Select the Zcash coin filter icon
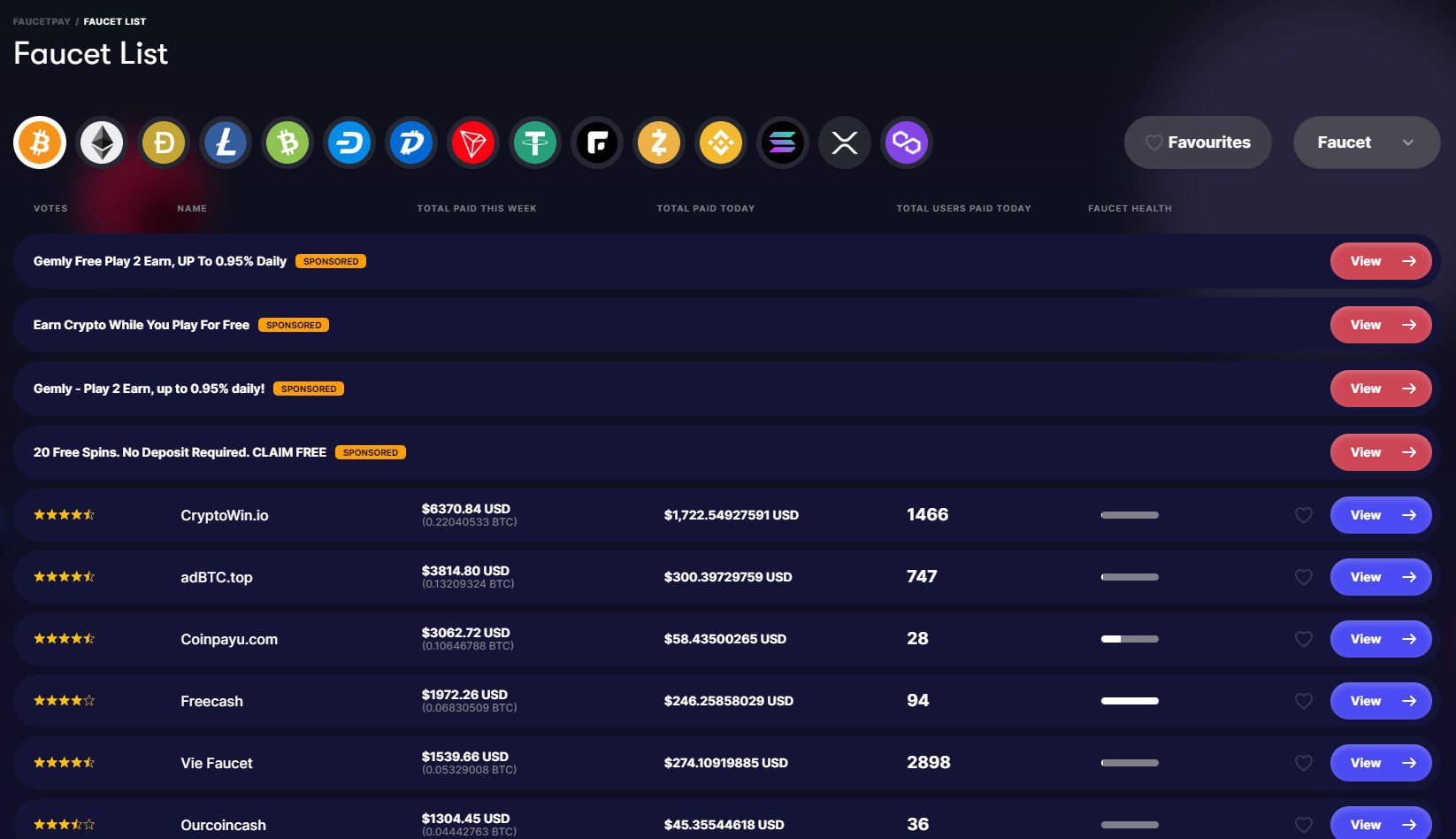Image resolution: width=1456 pixels, height=839 pixels. pos(659,142)
